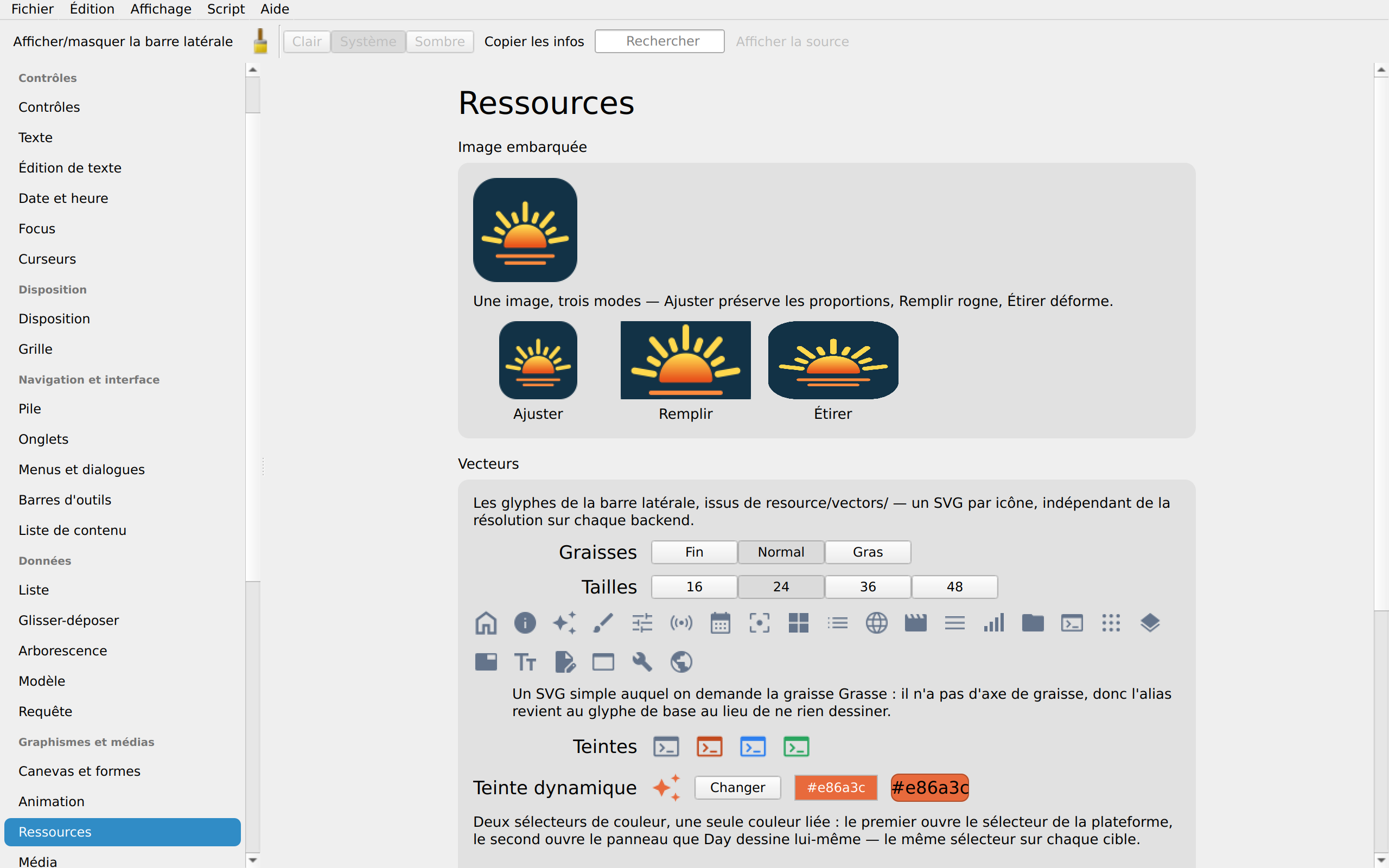This screenshot has width=1389, height=868.
Task: Toggle sidebar with Afficher/masquer la barre latérale
Action: 123,41
